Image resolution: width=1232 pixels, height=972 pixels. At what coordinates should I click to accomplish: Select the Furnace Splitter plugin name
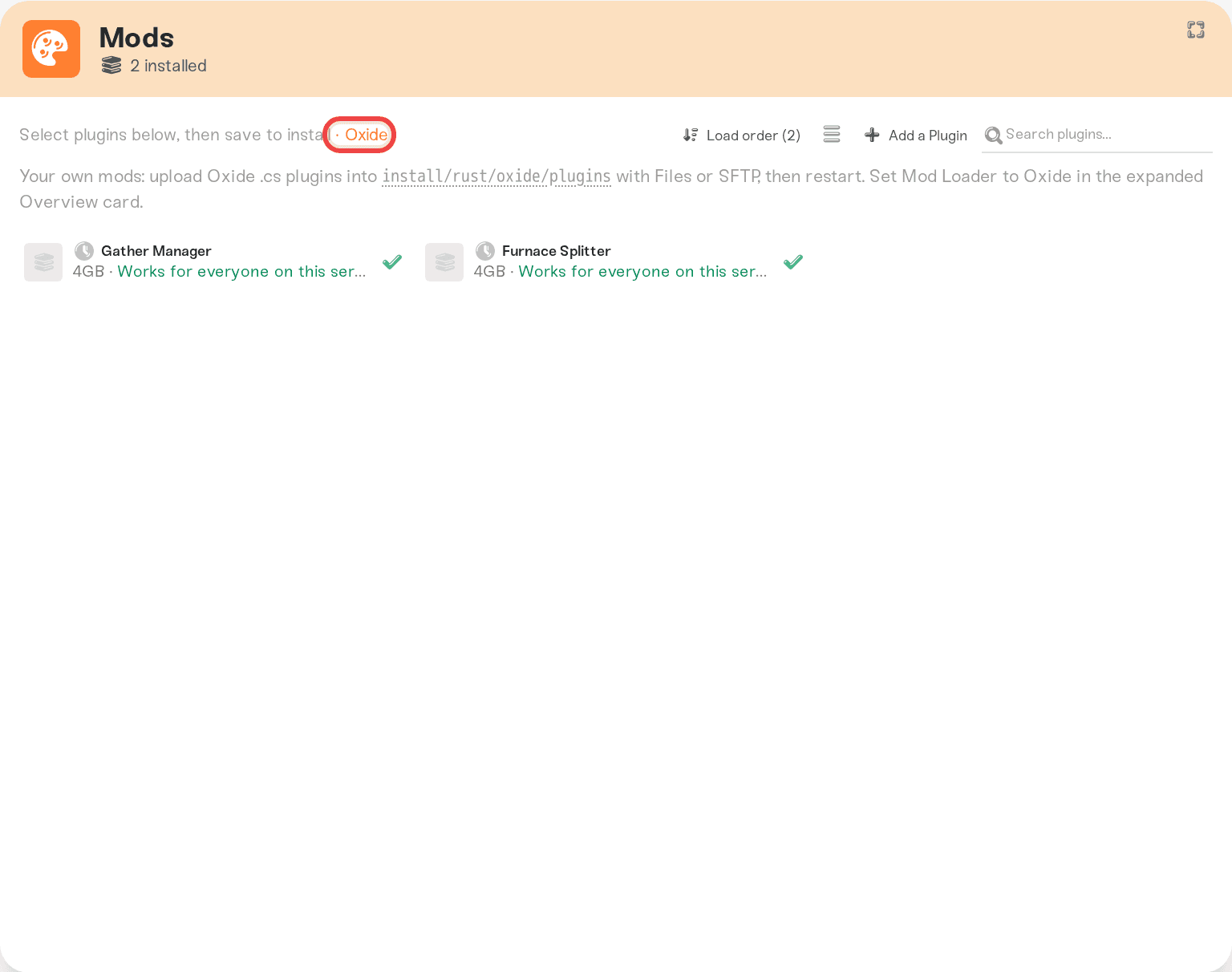[557, 251]
